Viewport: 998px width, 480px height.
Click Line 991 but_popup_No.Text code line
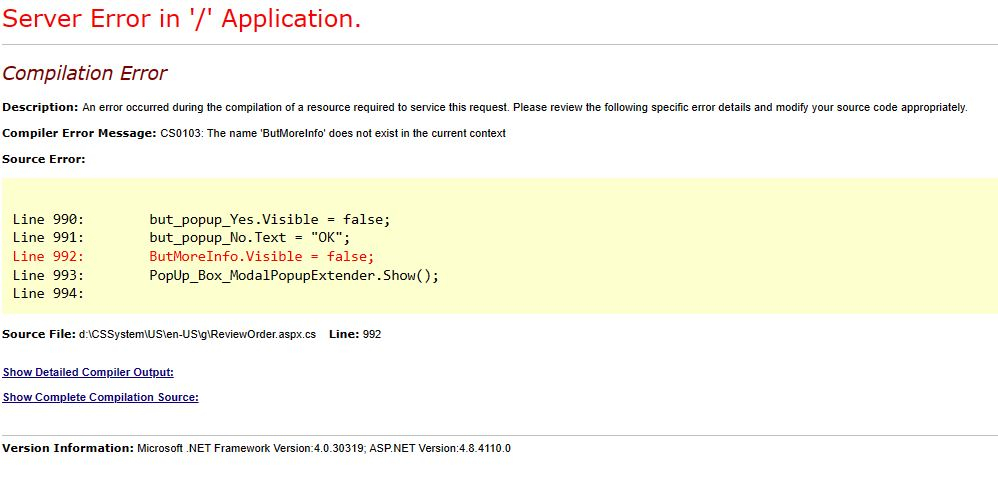(x=181, y=238)
